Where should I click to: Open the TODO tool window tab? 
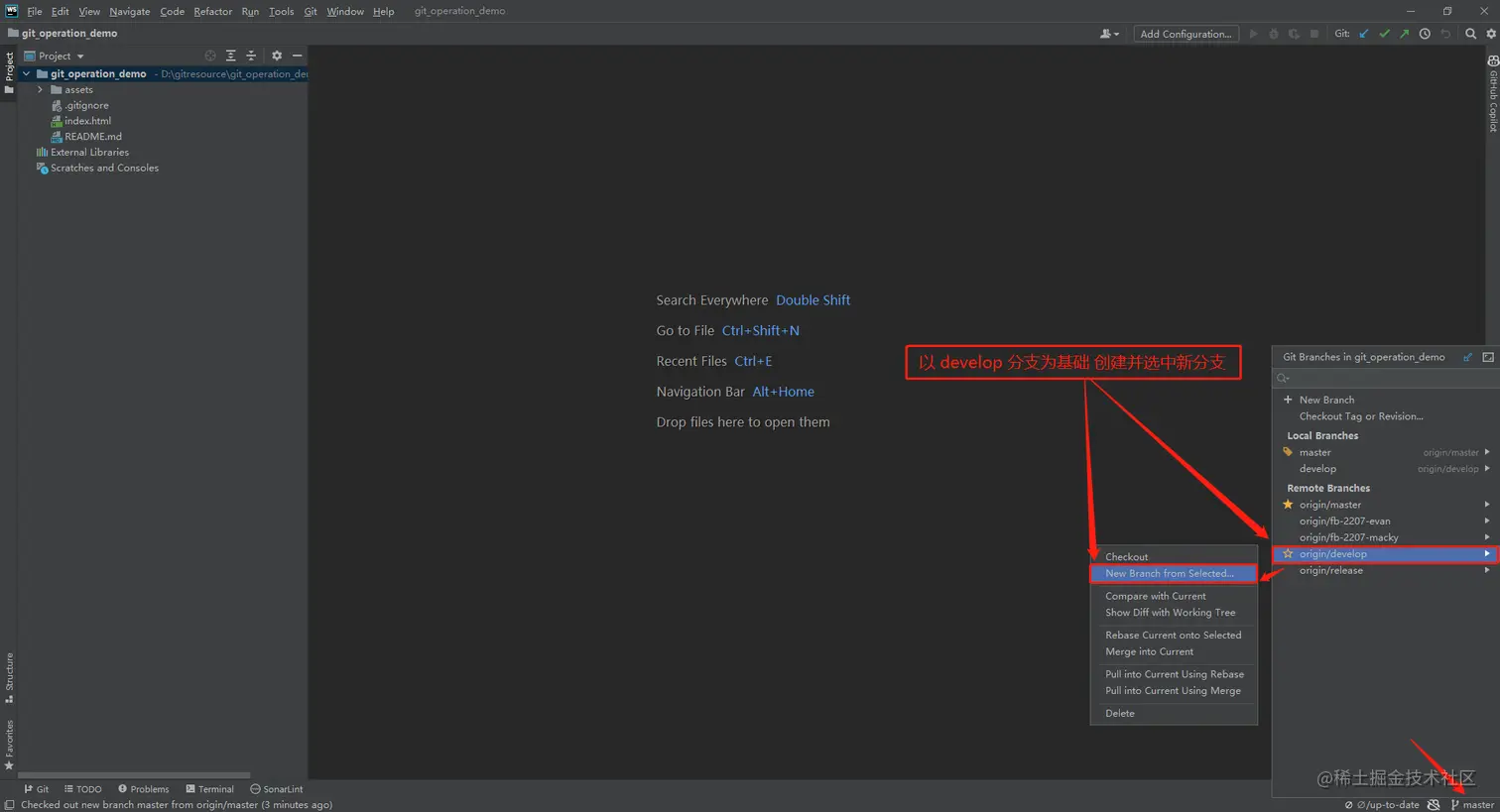pos(83,789)
